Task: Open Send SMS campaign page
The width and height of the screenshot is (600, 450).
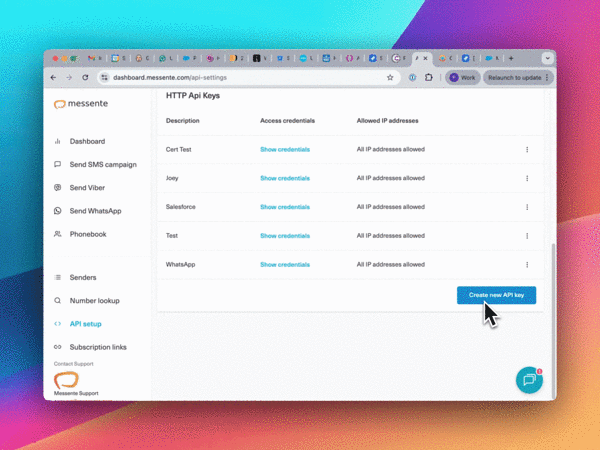Action: pyautogui.click(x=103, y=164)
